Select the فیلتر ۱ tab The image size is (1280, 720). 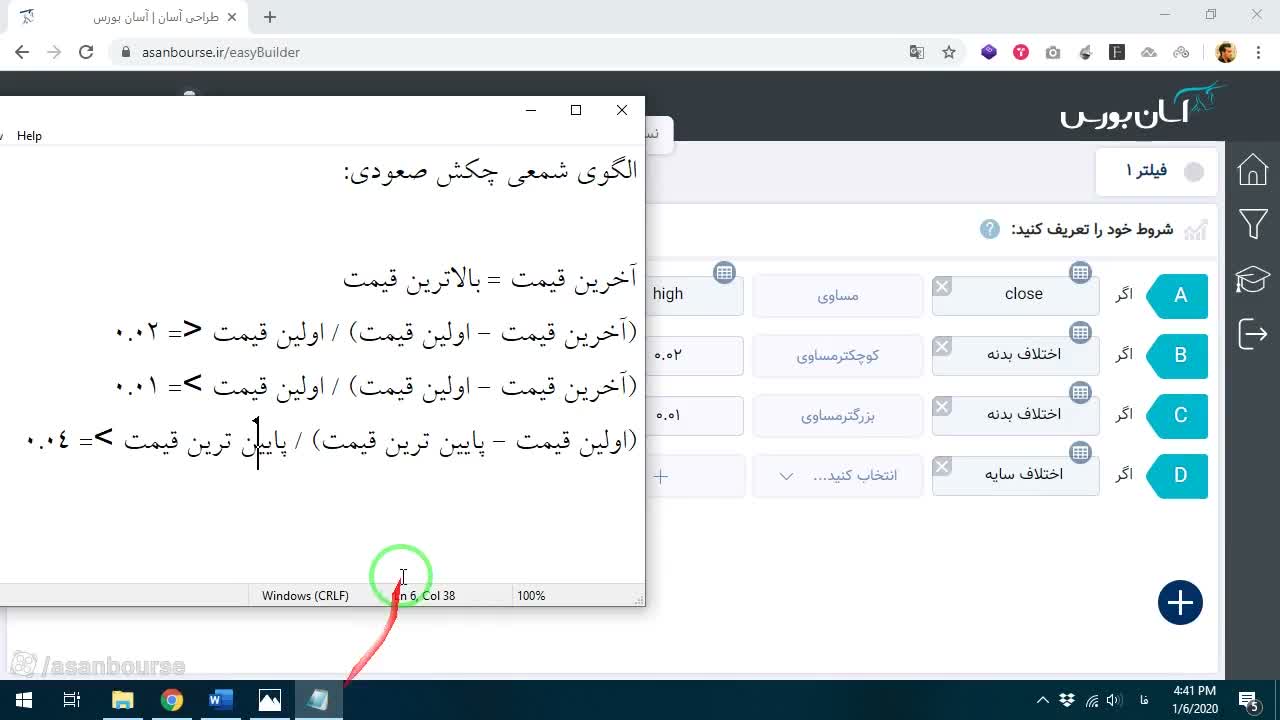[1158, 172]
